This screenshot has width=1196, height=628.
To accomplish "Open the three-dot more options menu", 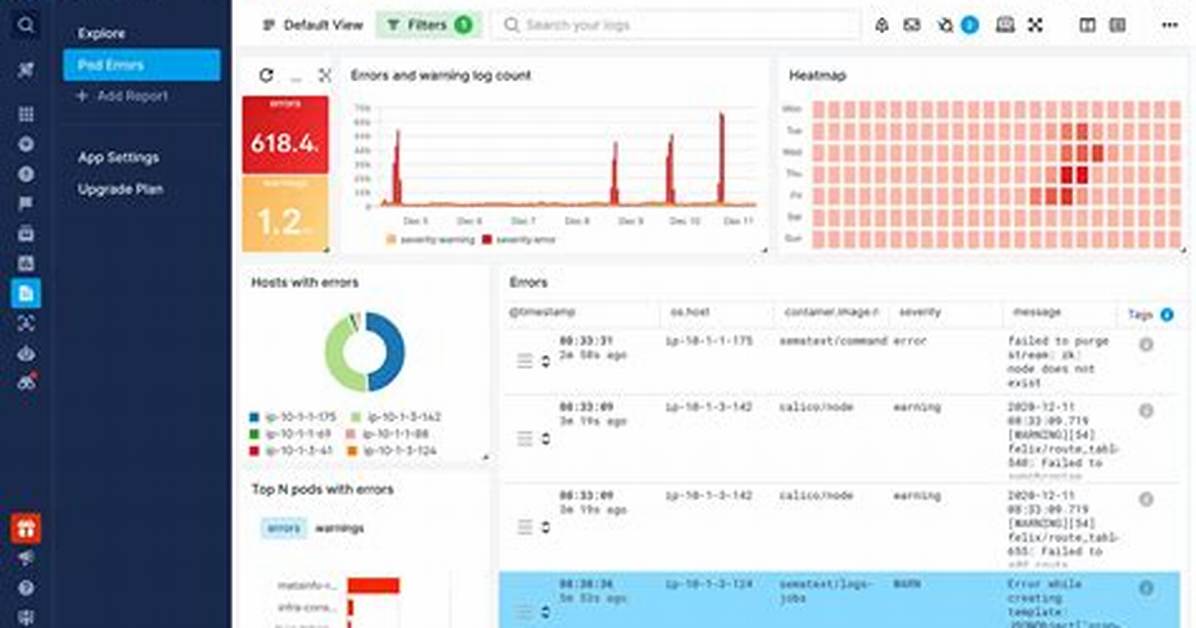I will click(1169, 25).
